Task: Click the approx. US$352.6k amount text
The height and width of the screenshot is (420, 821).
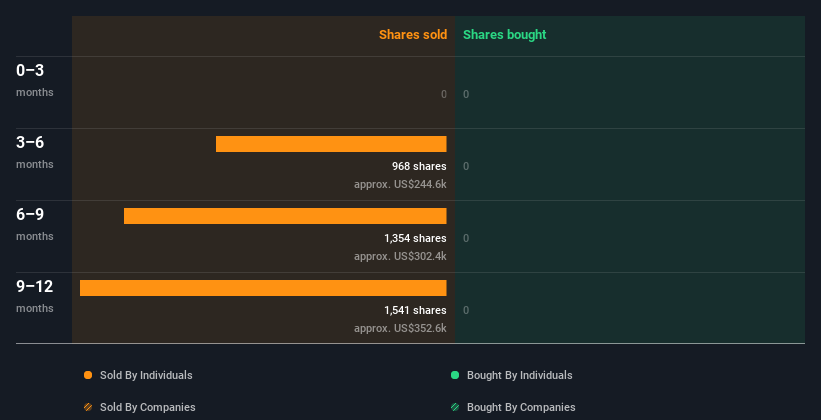Action: click(x=400, y=328)
